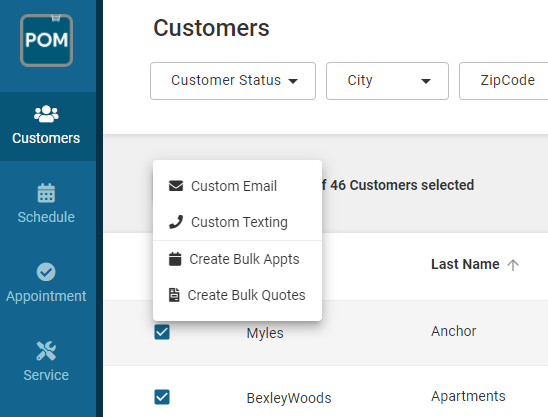Image resolution: width=548 pixels, height=417 pixels.
Task: Click the phone icon beside Custom Texting
Action: point(176,222)
